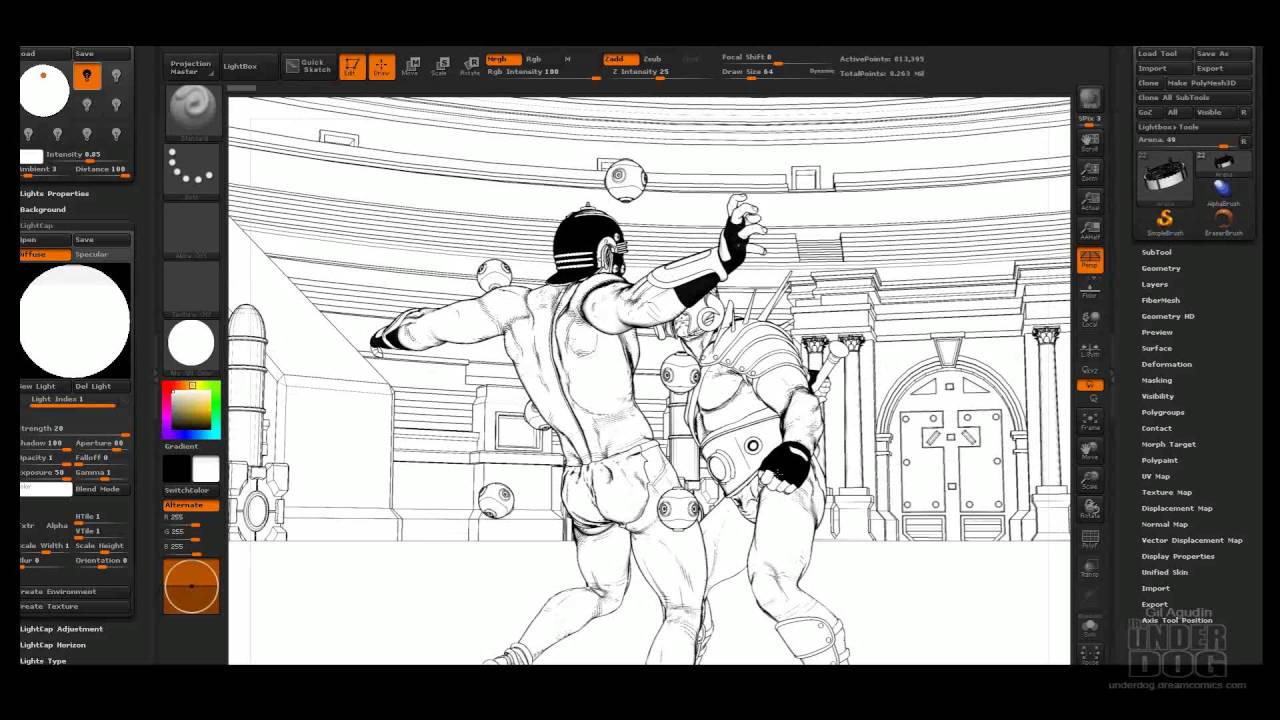This screenshot has height=720, width=1280.
Task: Enable the light bulb right of the active one
Action: (x=117, y=76)
